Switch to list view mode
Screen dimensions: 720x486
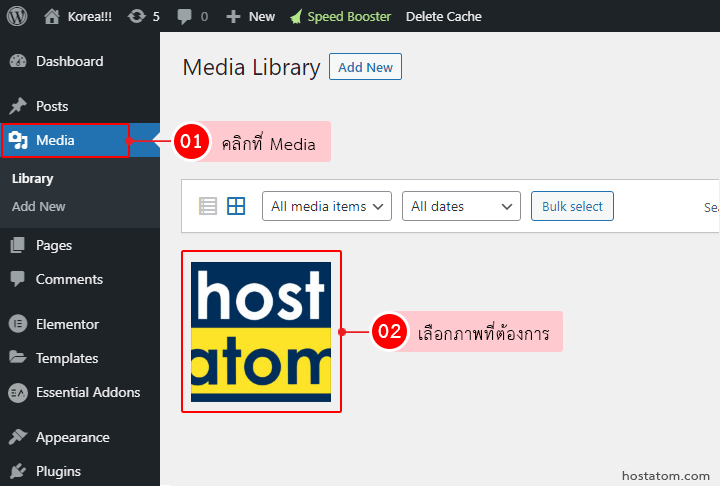(x=208, y=206)
